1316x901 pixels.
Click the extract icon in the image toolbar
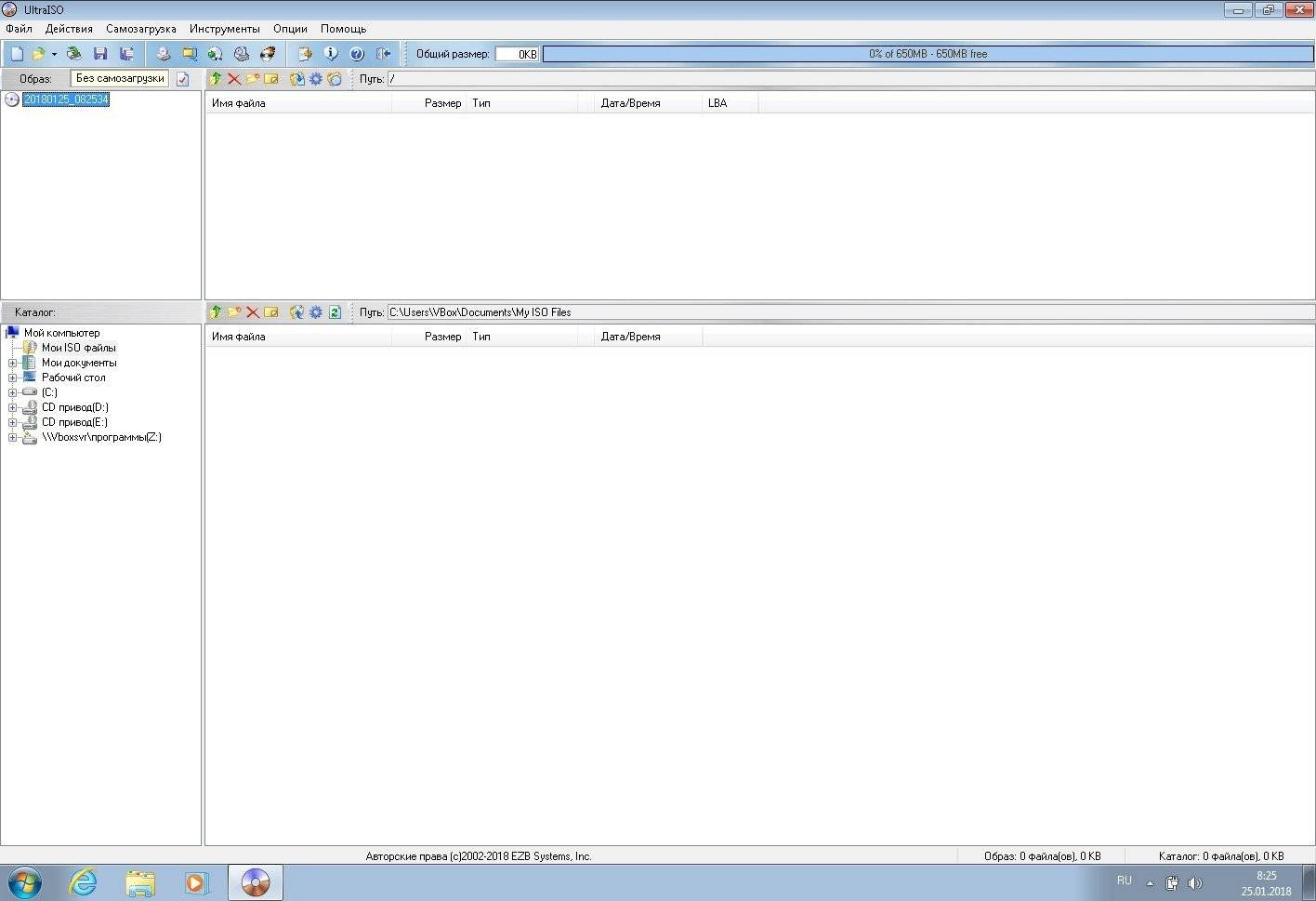point(297,79)
